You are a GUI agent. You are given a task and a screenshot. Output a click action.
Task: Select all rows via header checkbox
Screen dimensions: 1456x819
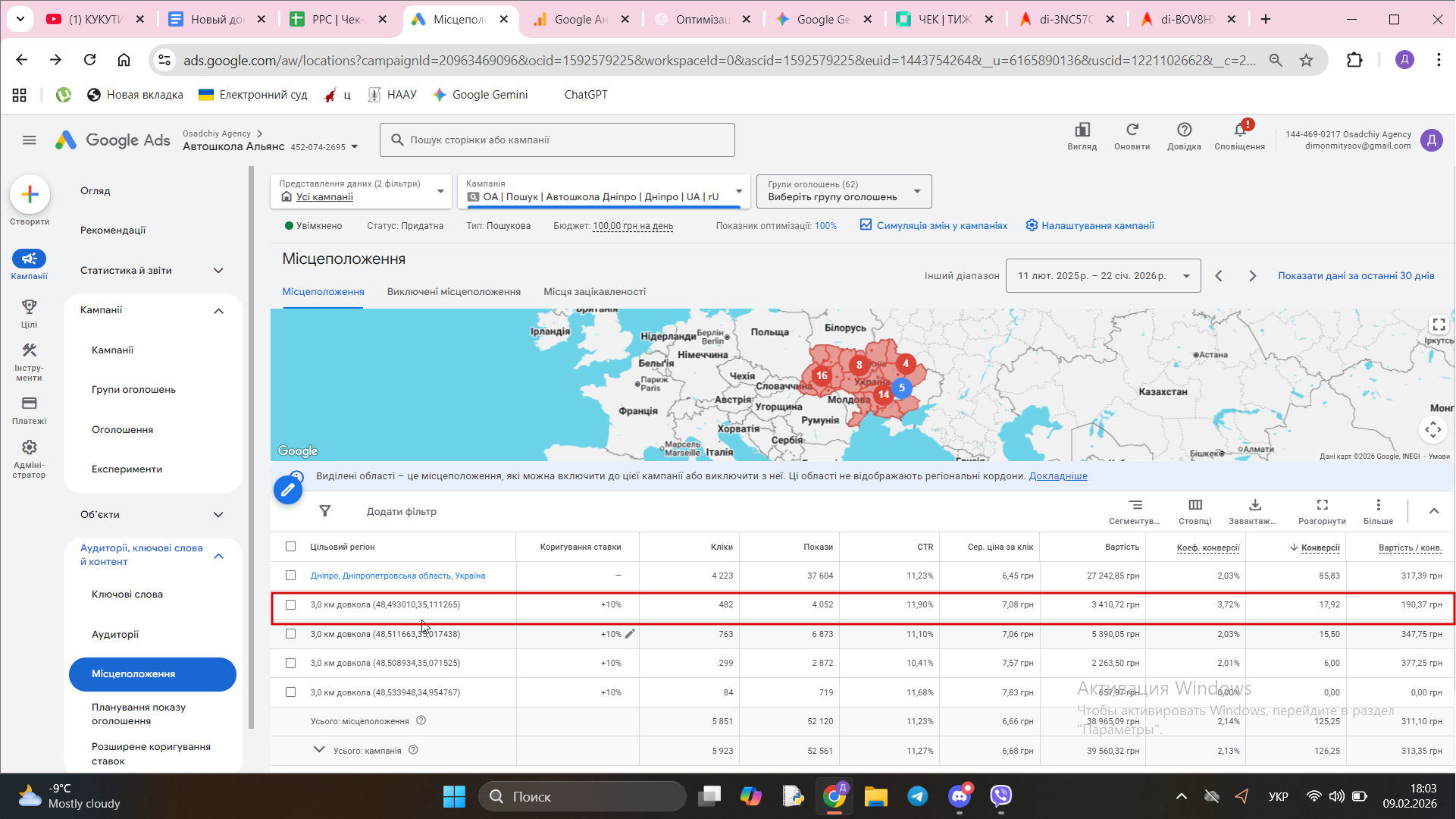coord(291,547)
